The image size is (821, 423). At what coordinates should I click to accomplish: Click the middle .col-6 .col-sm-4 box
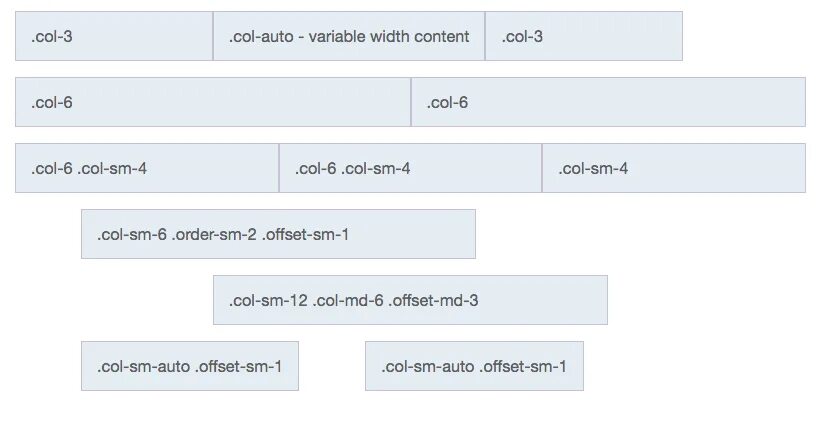tap(410, 168)
